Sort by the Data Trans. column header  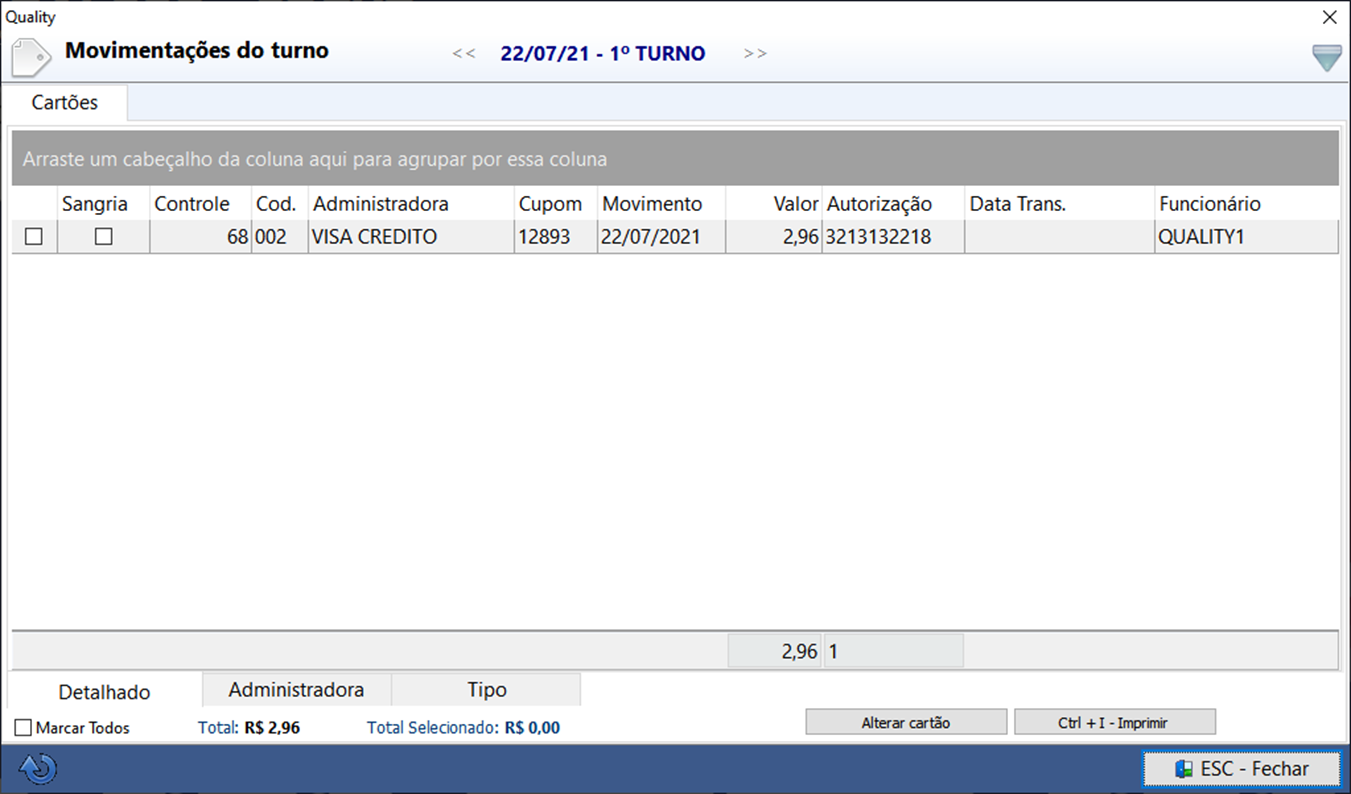click(1059, 204)
